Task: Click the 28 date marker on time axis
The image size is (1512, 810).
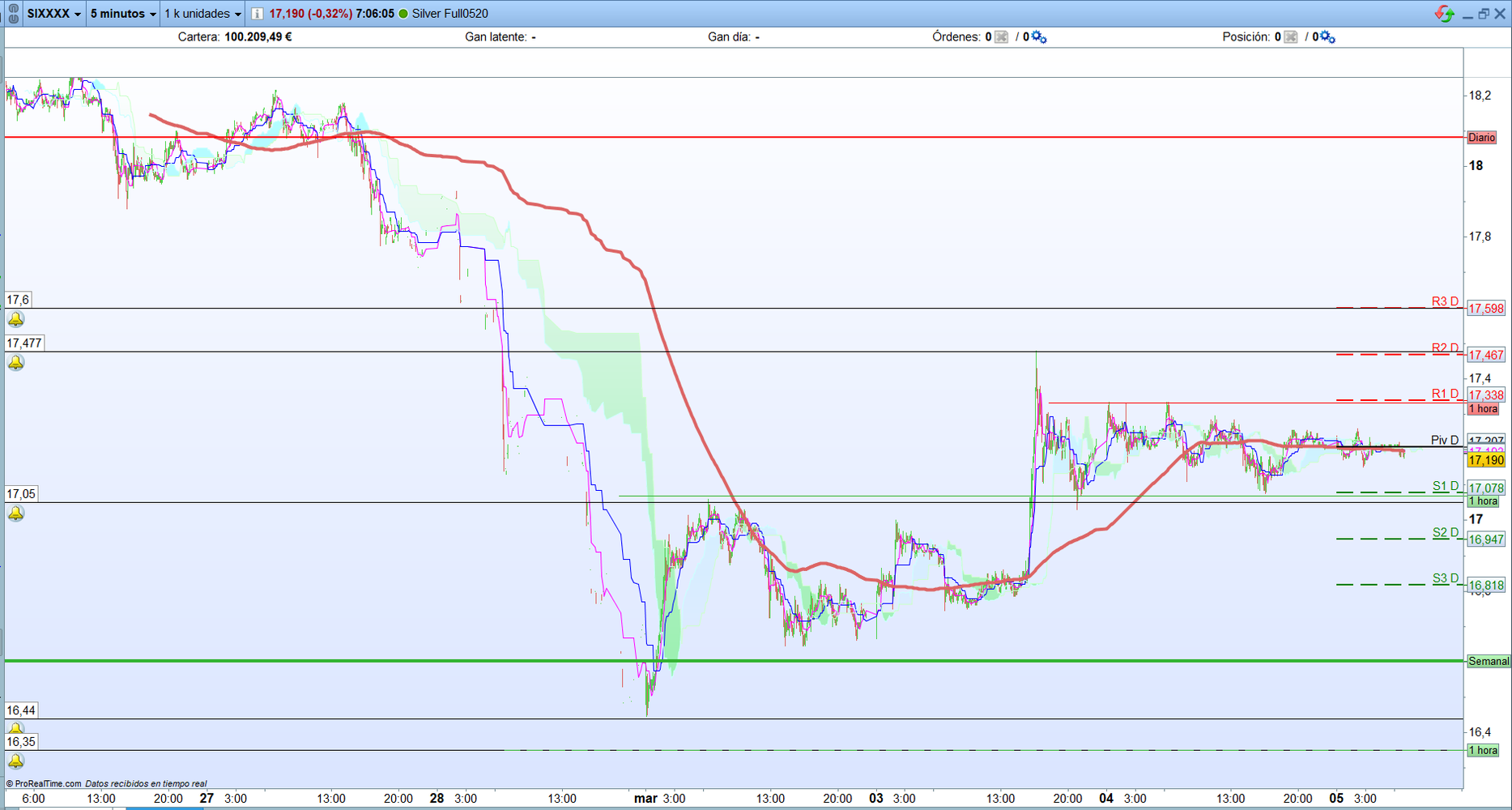Action: (437, 799)
